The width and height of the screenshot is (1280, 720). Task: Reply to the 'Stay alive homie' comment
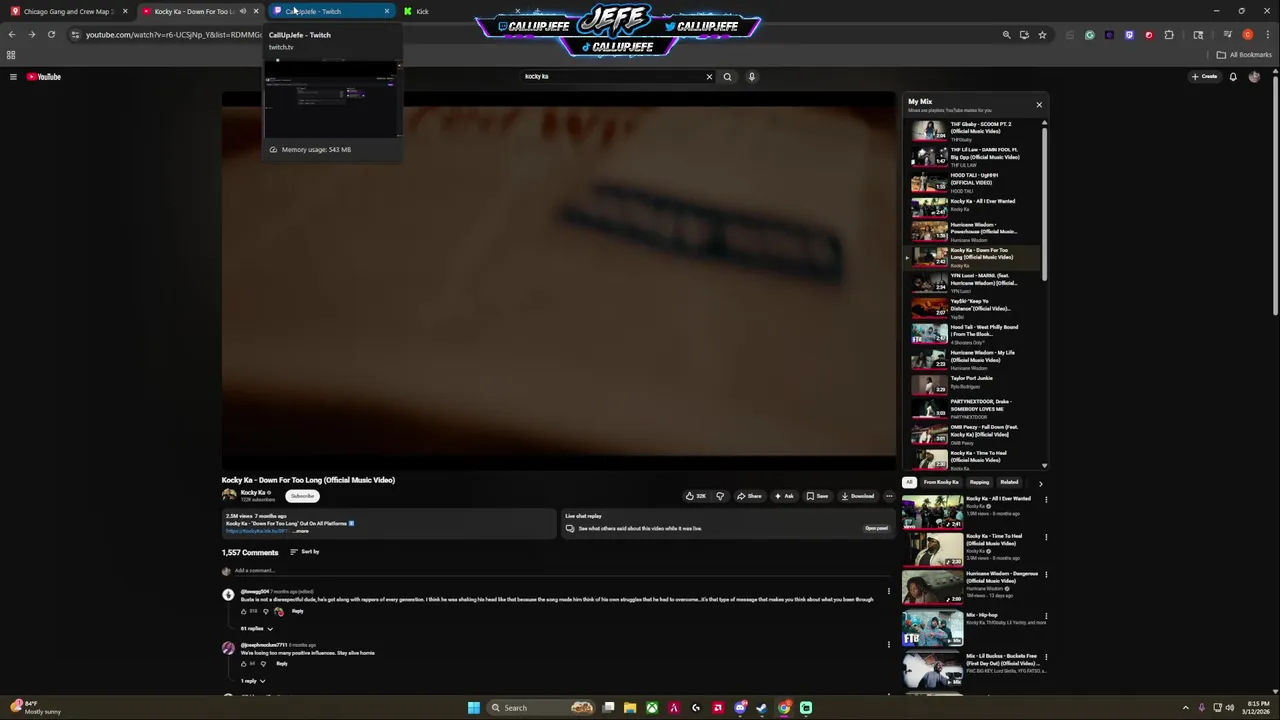click(282, 663)
